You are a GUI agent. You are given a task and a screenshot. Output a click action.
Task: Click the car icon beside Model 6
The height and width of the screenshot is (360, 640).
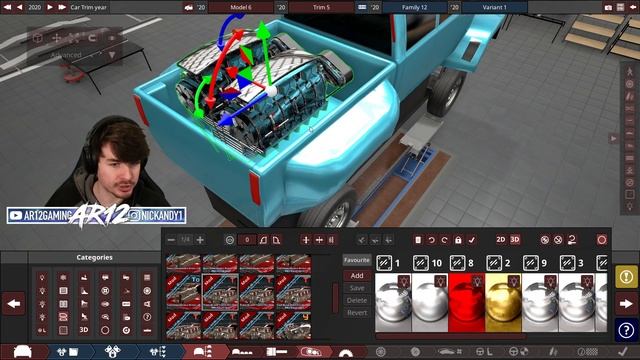click(x=189, y=7)
